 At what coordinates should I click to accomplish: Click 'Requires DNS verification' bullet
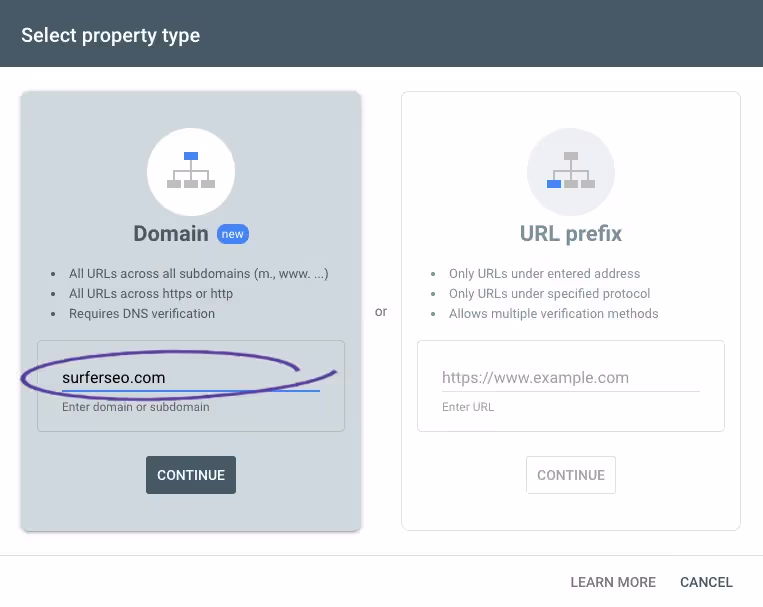pyautogui.click(x=142, y=313)
